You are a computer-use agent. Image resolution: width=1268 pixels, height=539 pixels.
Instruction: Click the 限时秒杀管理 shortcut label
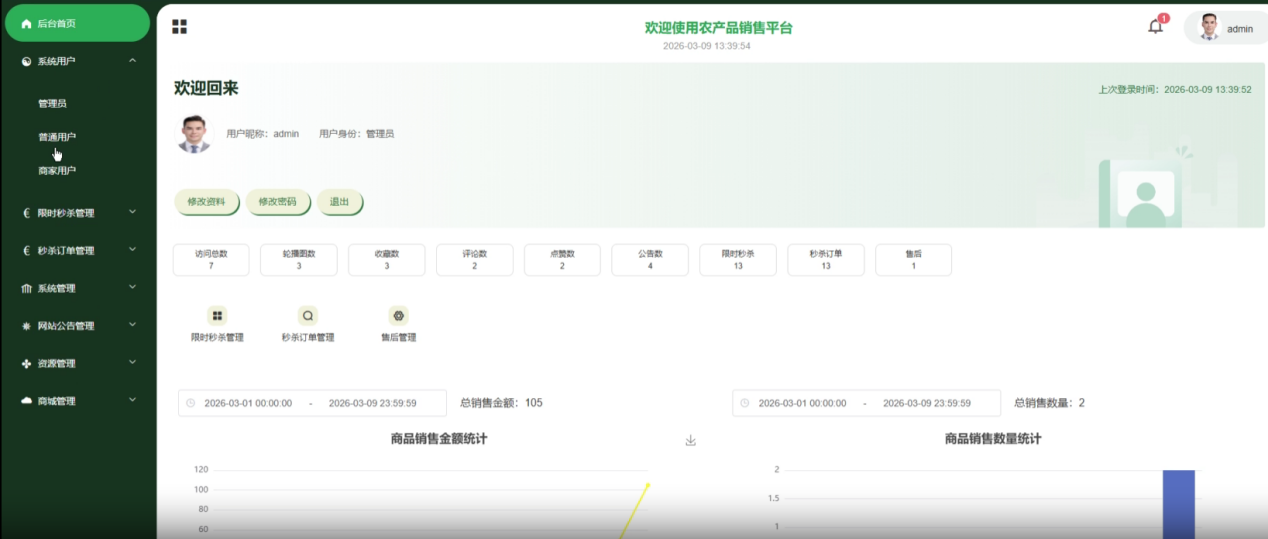coord(217,338)
